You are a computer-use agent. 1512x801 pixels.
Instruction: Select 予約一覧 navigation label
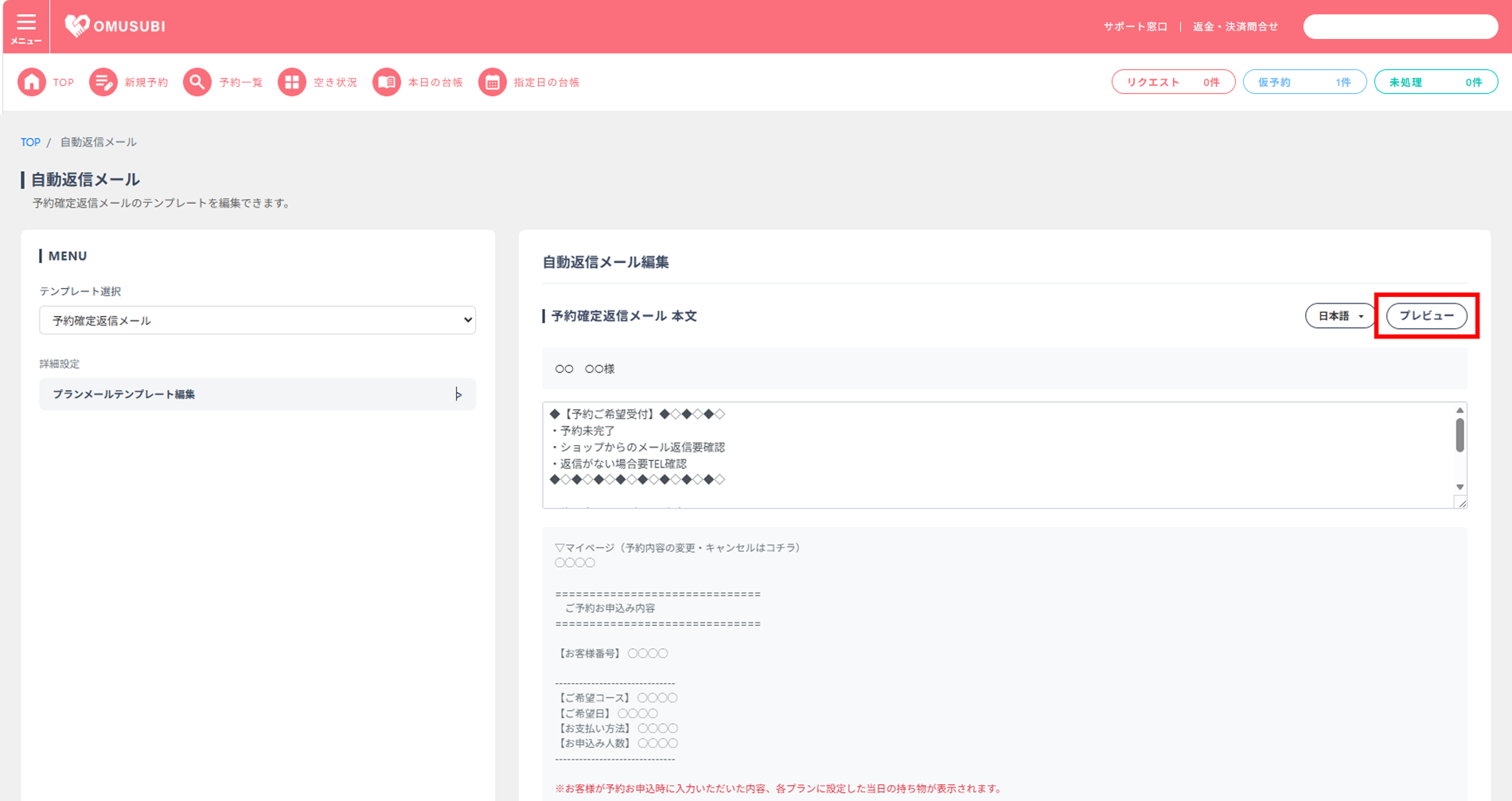(x=241, y=83)
